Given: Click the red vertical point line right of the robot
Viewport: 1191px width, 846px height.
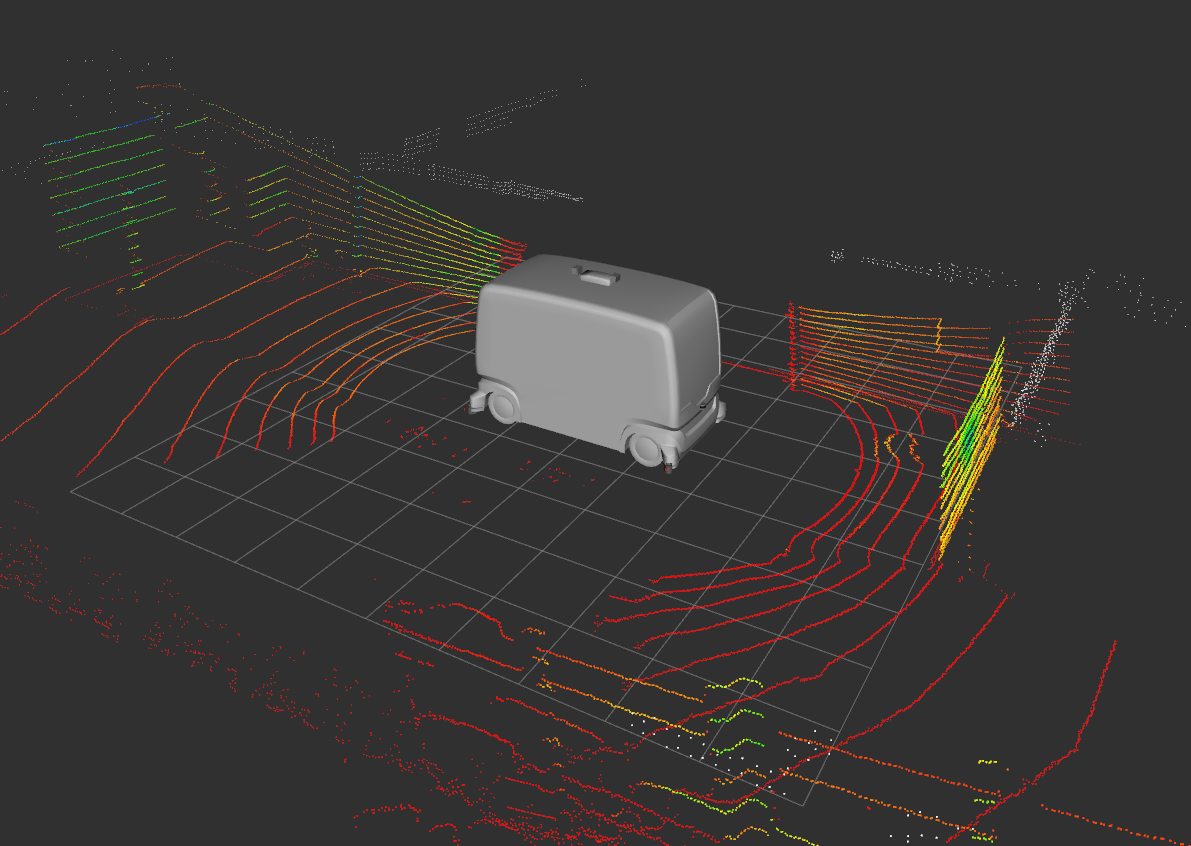Looking at the screenshot, I should 791,345.
